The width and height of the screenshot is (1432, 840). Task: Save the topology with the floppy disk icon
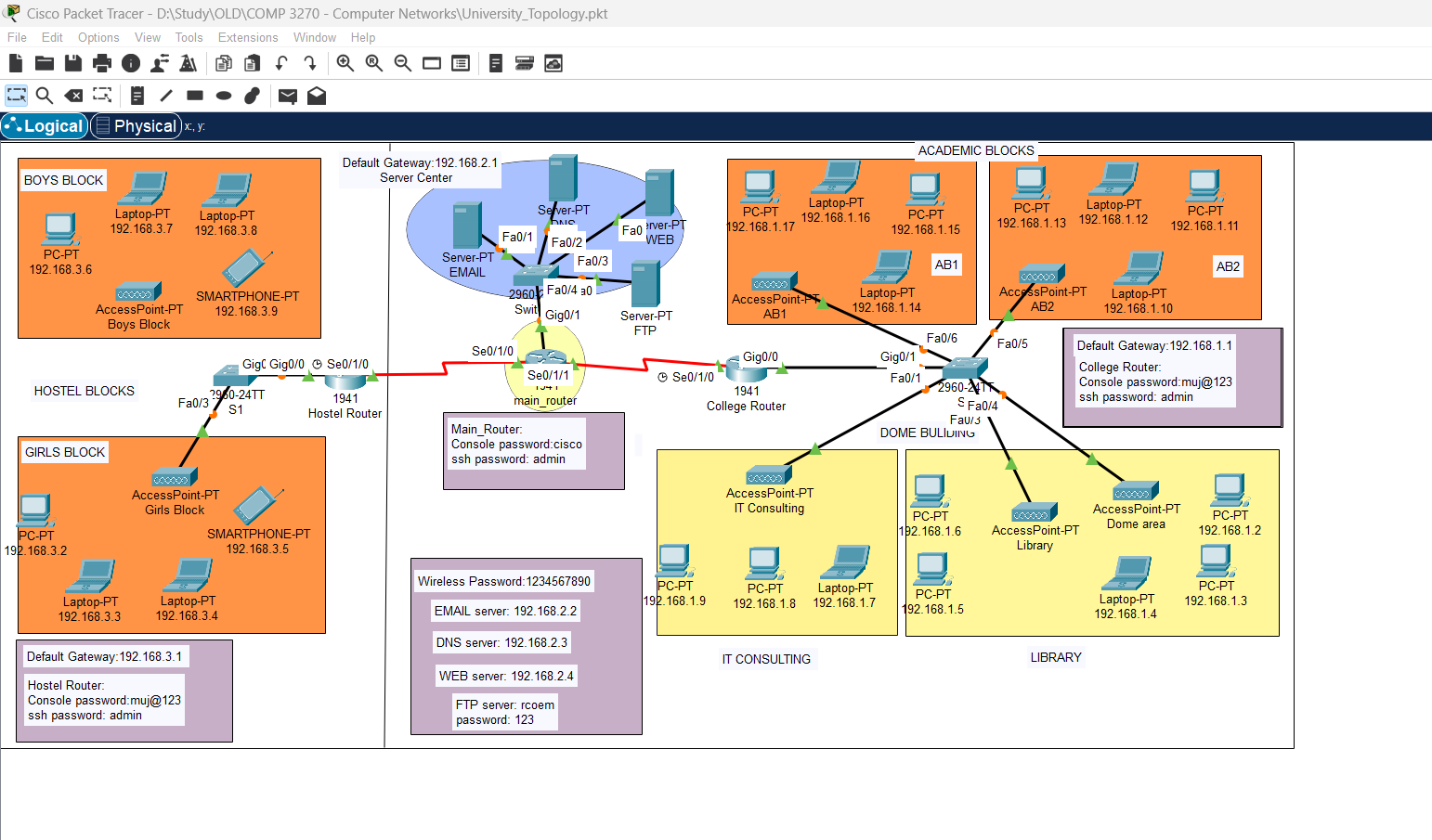[x=73, y=63]
